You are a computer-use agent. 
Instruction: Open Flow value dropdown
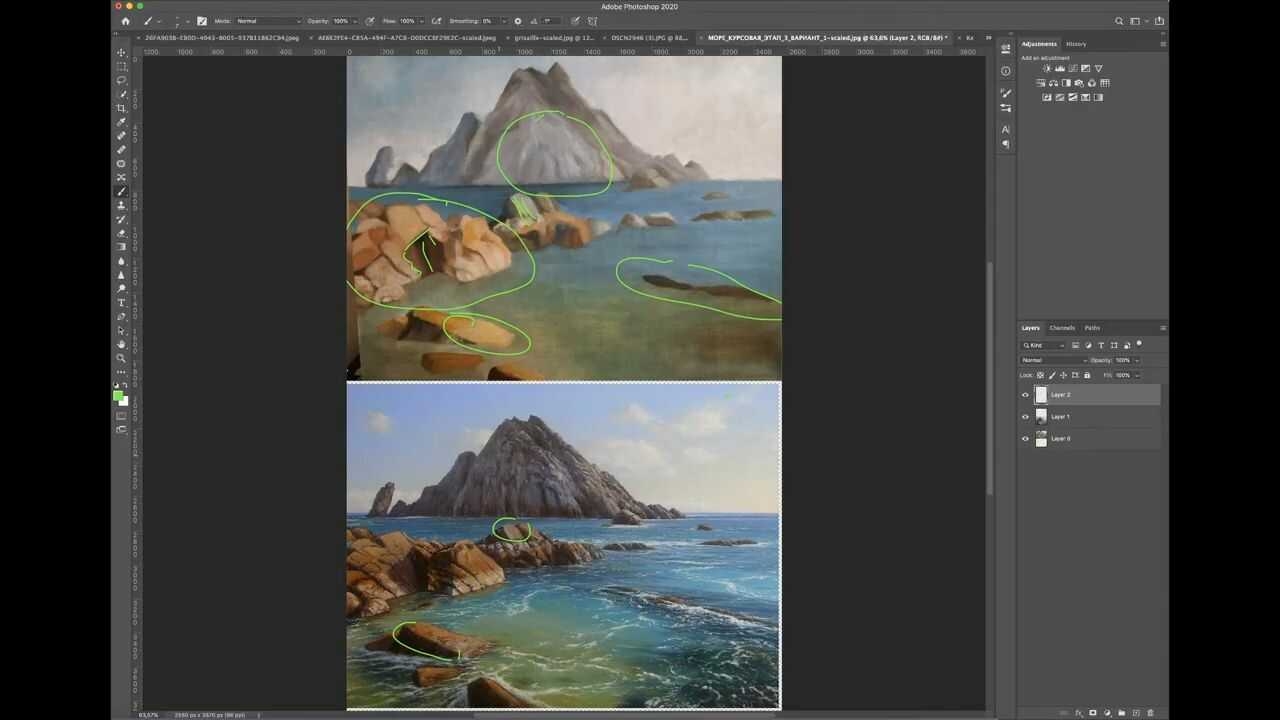(x=420, y=21)
